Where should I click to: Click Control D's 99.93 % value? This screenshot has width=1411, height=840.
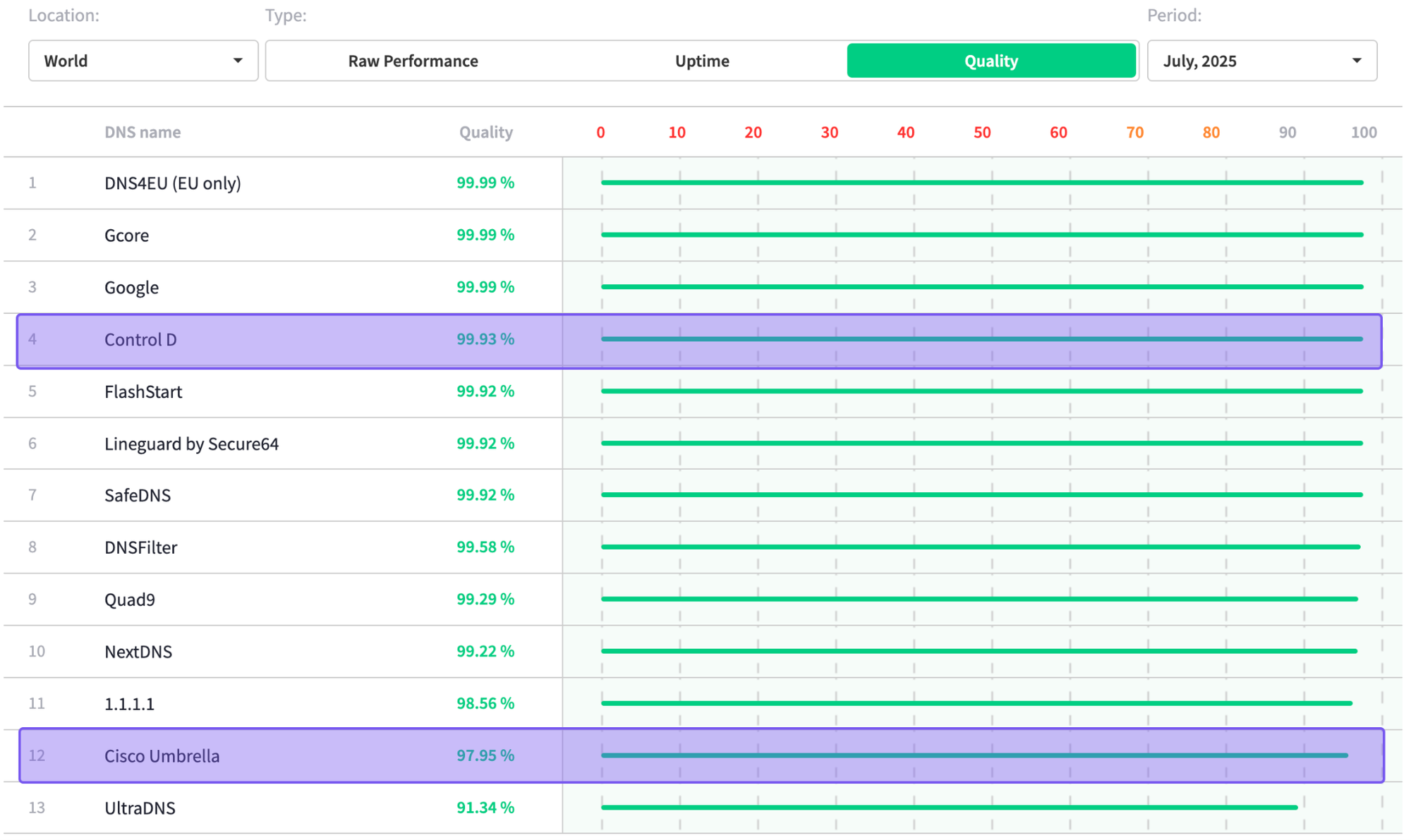pos(485,339)
